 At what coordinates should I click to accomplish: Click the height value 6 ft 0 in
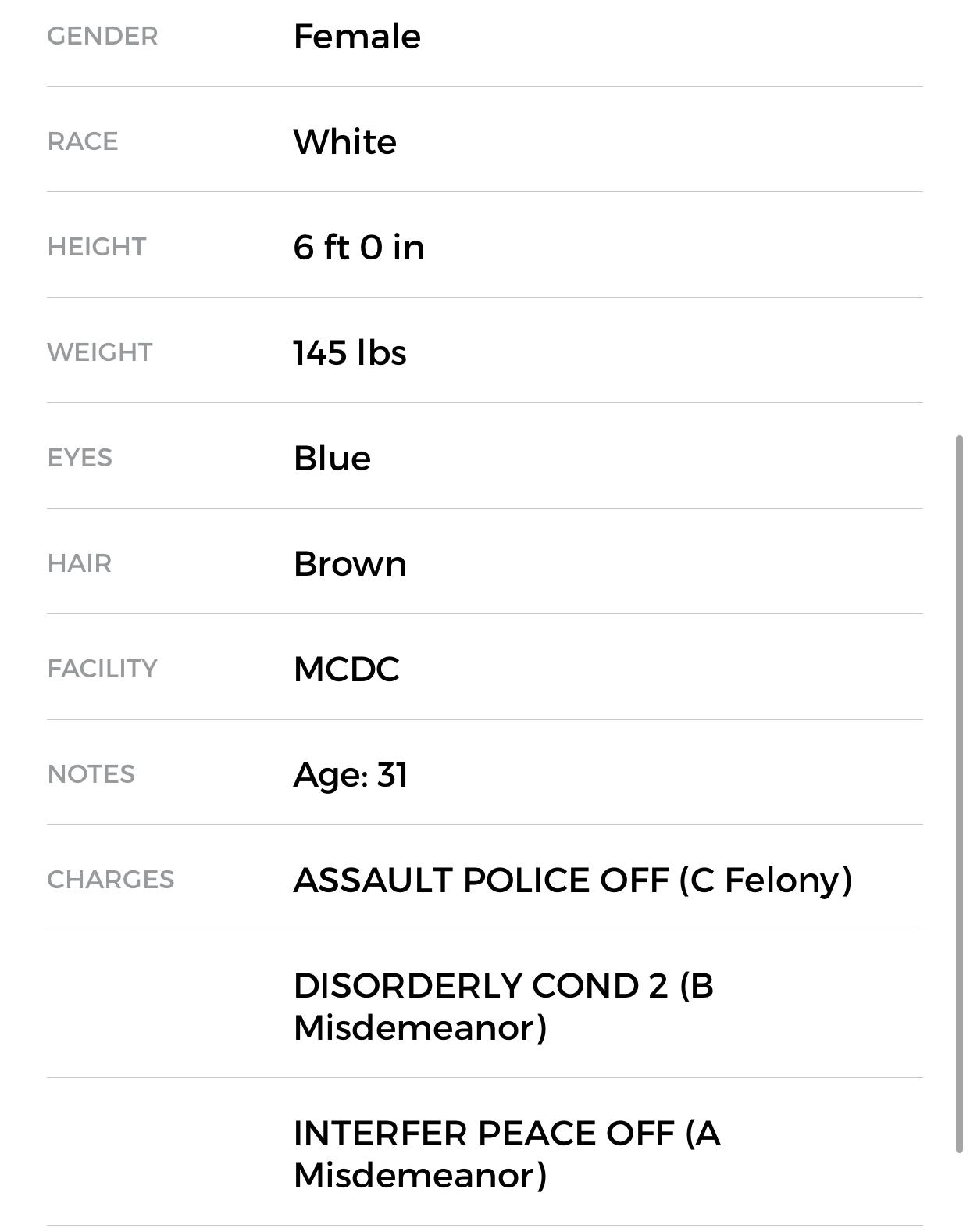[358, 248]
